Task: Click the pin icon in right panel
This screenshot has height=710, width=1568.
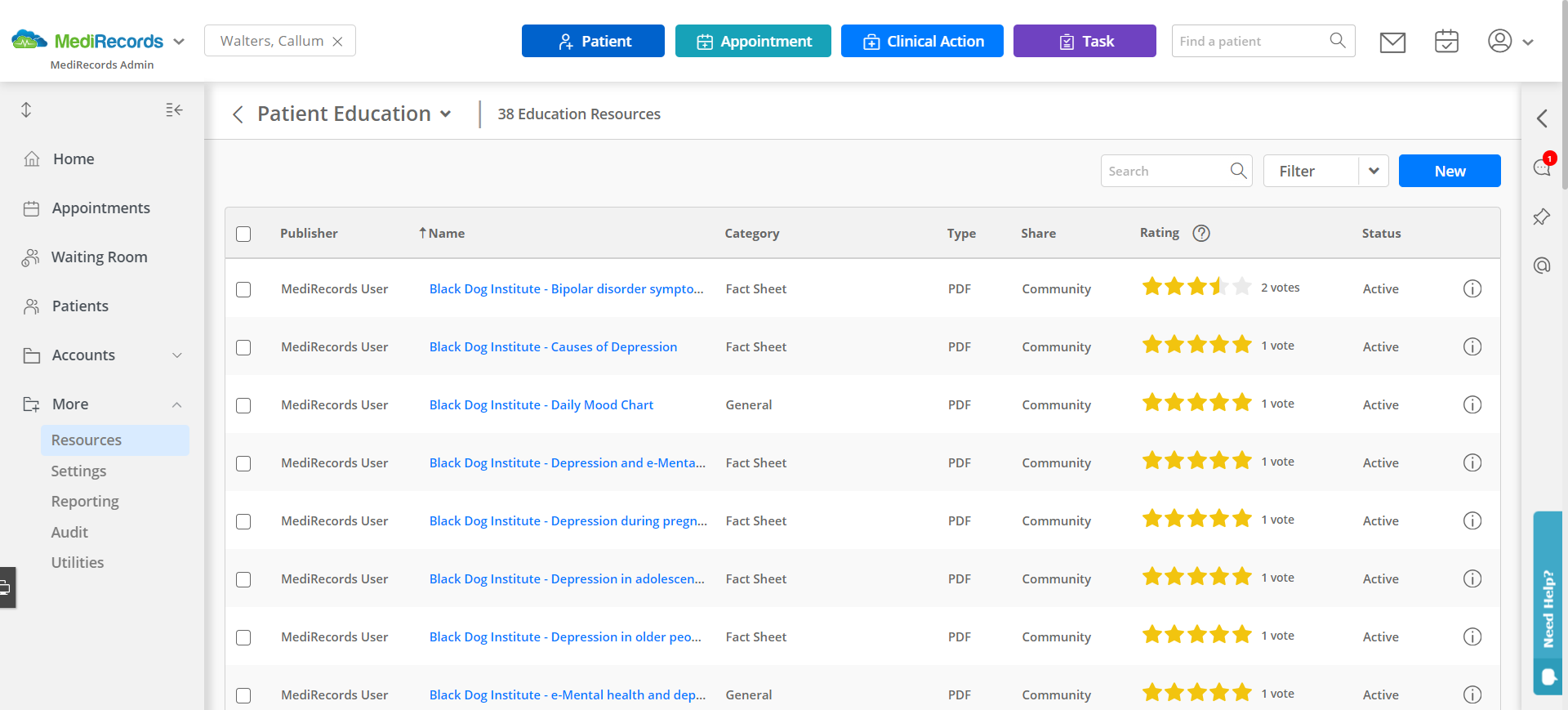Action: tap(1541, 217)
